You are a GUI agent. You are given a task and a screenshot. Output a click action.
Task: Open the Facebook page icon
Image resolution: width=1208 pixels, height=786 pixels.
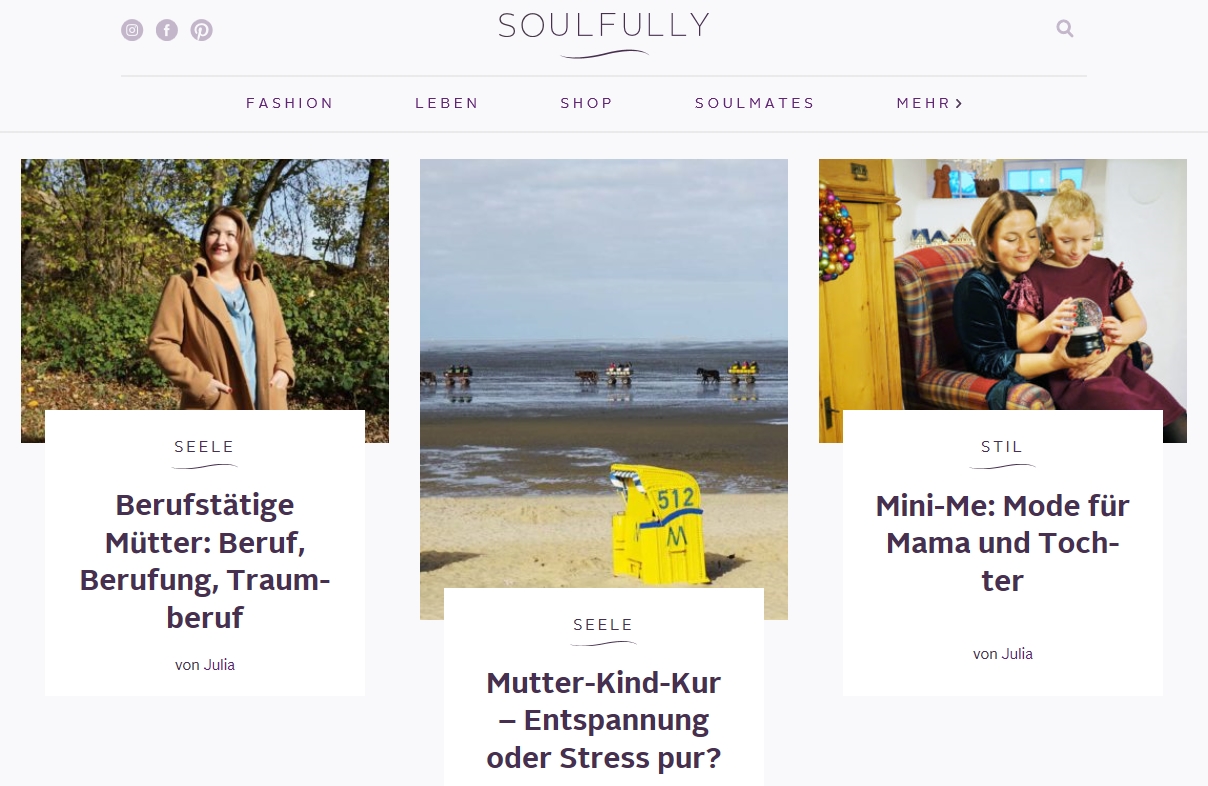167,30
